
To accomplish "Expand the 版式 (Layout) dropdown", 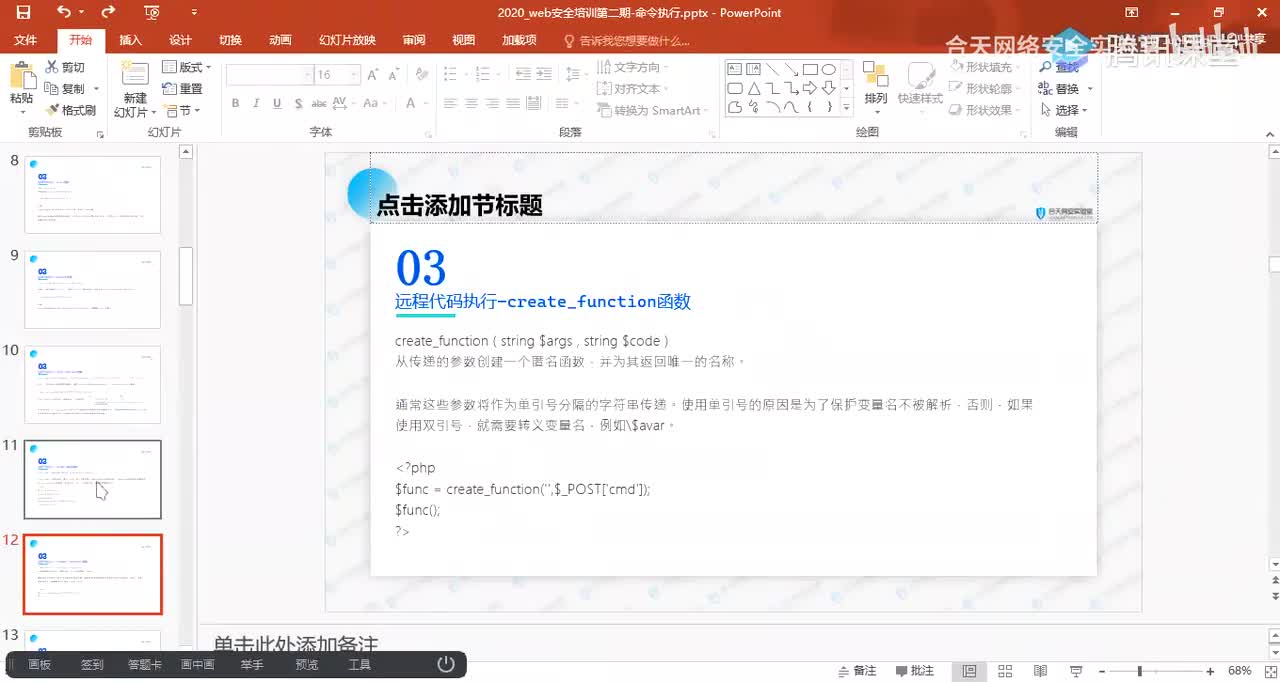I will tap(188, 67).
